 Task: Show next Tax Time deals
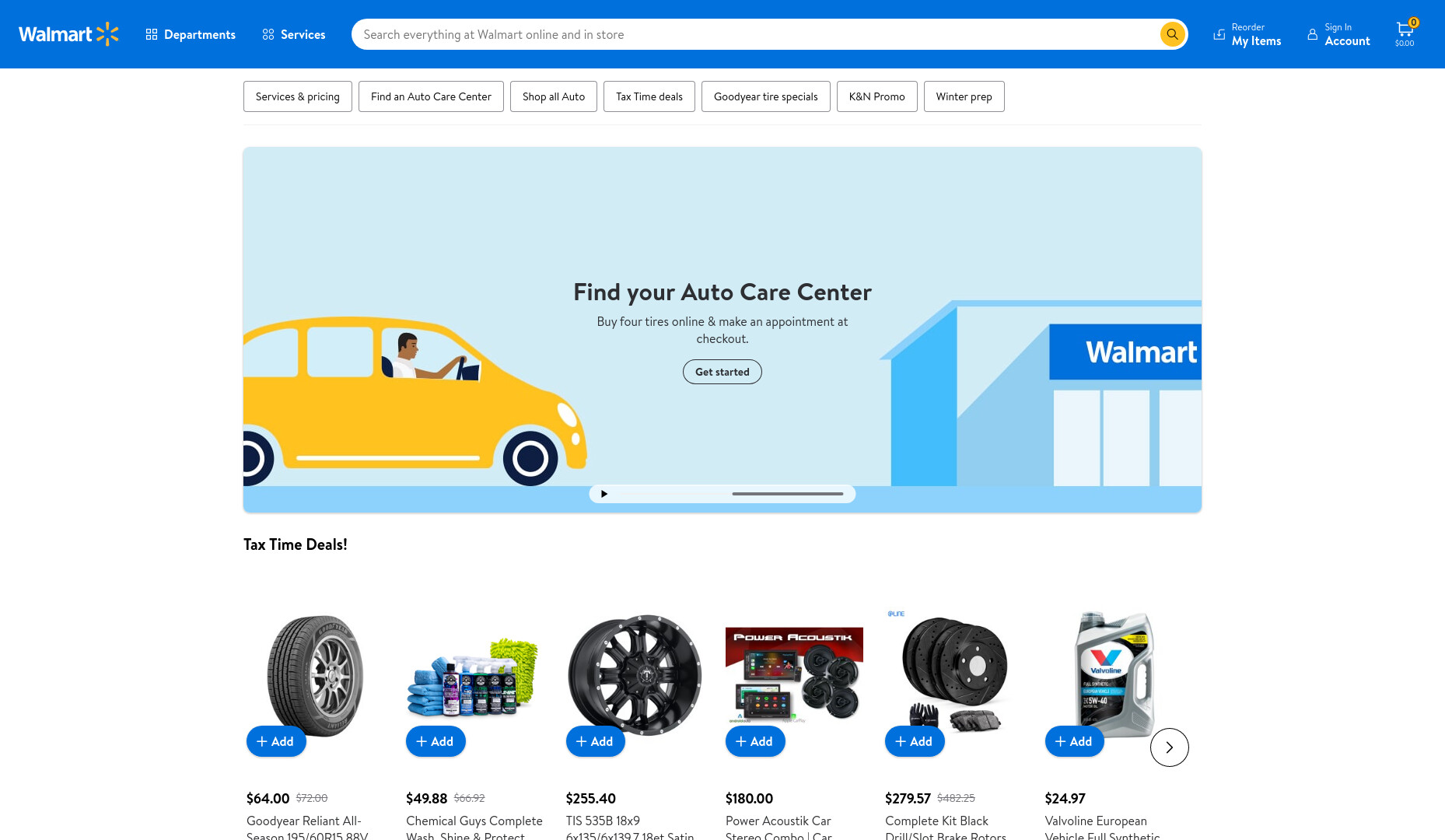pos(1170,747)
